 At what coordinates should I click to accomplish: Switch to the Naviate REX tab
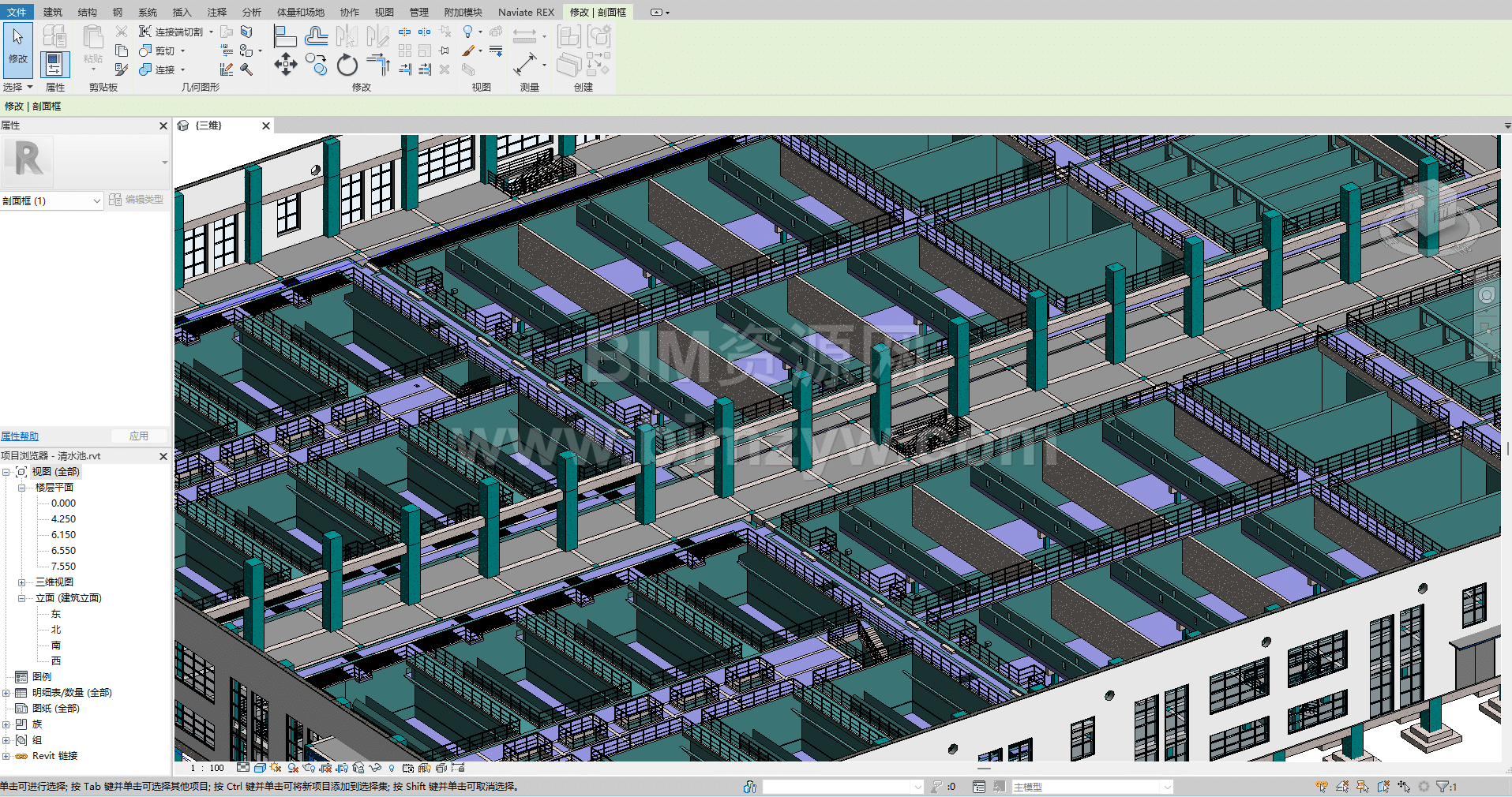pyautogui.click(x=527, y=12)
